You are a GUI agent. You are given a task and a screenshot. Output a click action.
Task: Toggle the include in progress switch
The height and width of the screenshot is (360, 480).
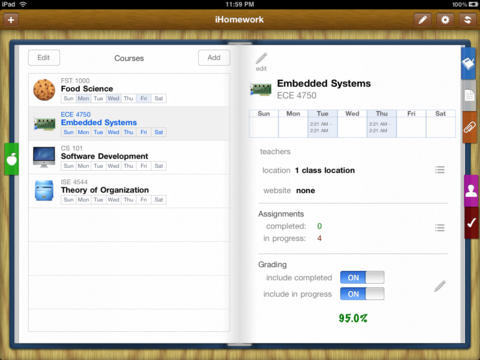[x=362, y=294]
